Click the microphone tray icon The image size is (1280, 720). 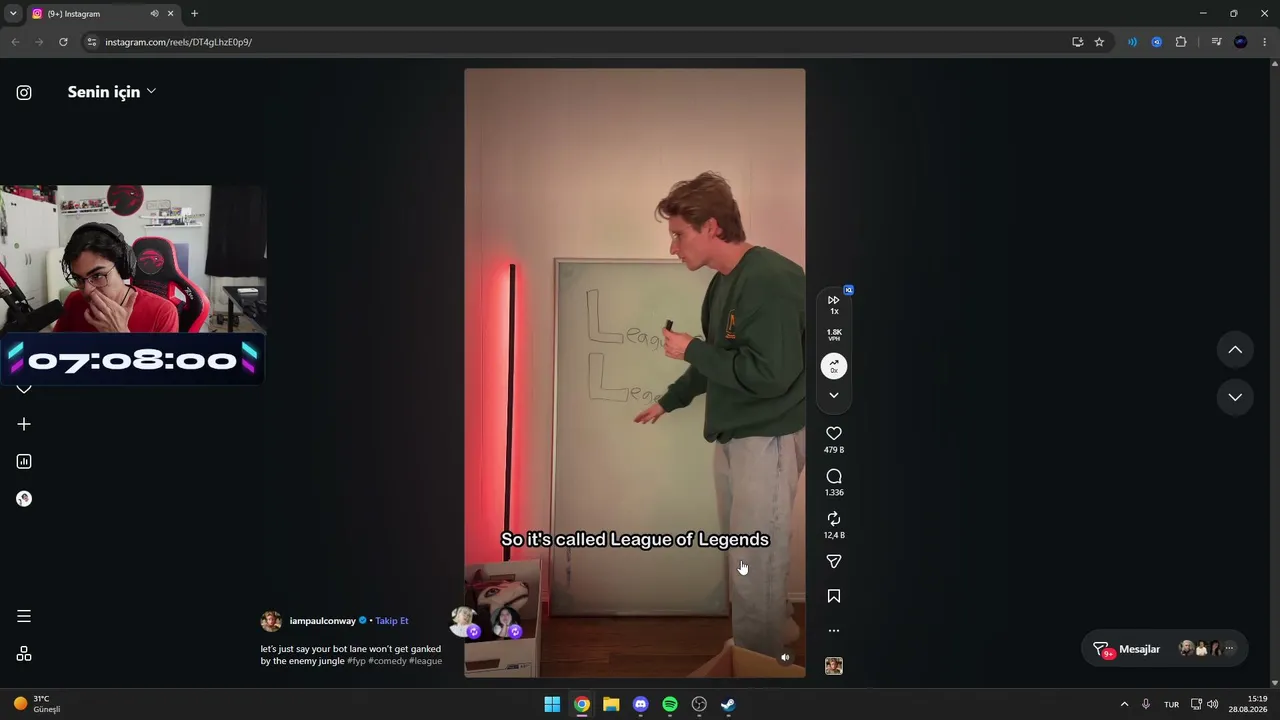point(1146,704)
